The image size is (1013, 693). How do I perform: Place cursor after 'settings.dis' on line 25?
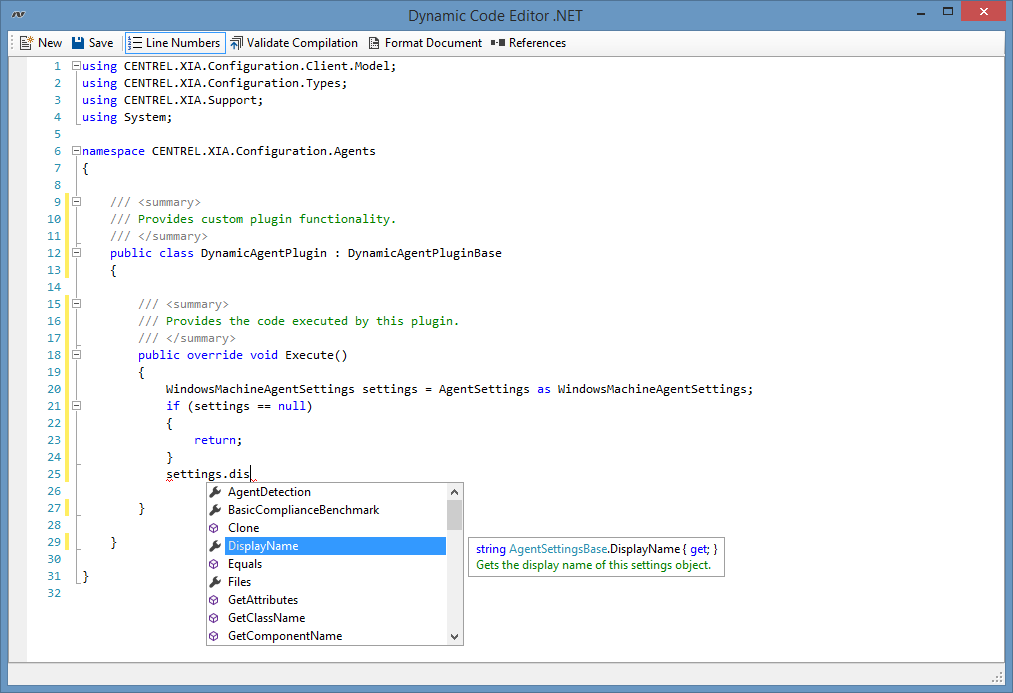[x=251, y=474]
